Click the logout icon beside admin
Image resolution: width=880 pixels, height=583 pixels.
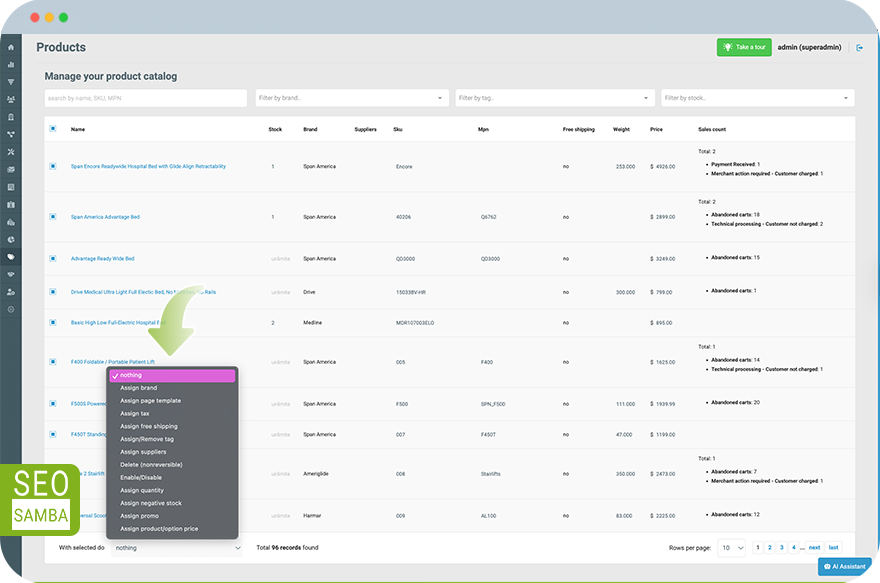(x=859, y=48)
